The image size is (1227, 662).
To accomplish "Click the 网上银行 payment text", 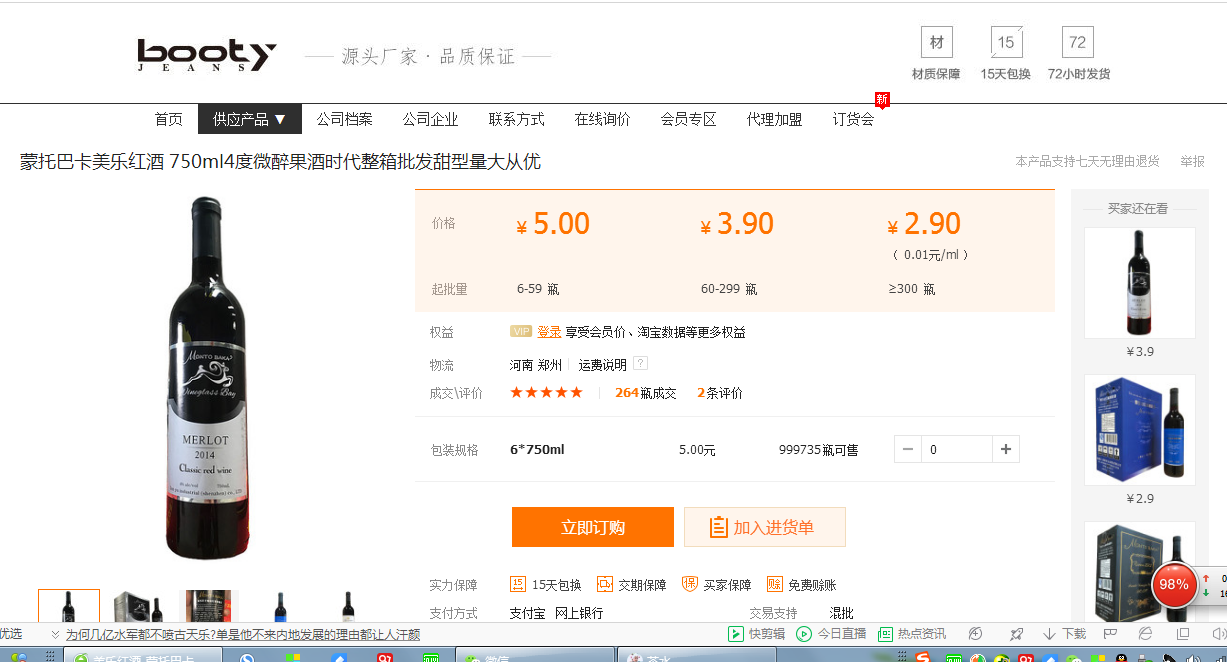I will [579, 613].
